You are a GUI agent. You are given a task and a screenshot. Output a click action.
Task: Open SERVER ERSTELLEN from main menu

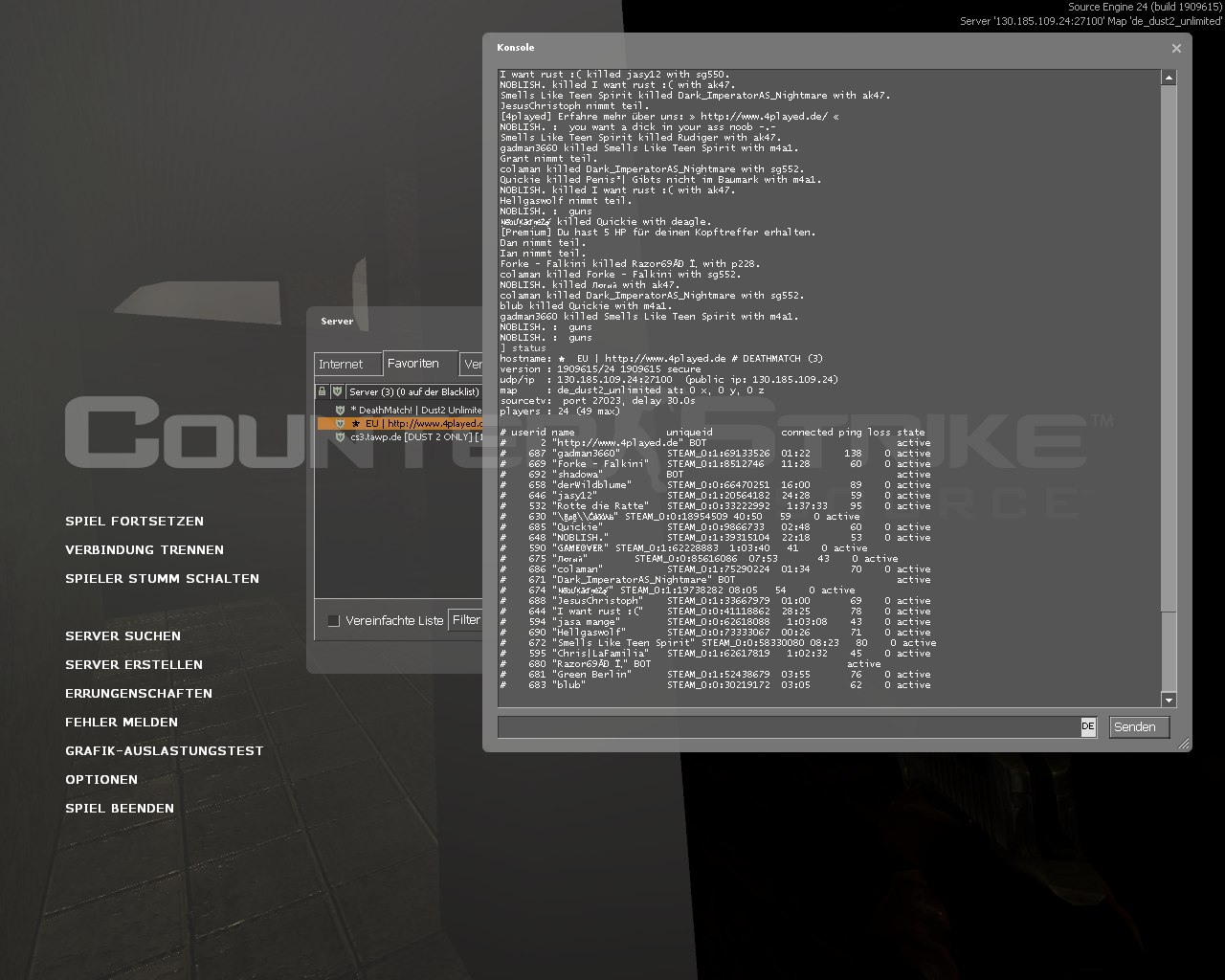coord(134,665)
